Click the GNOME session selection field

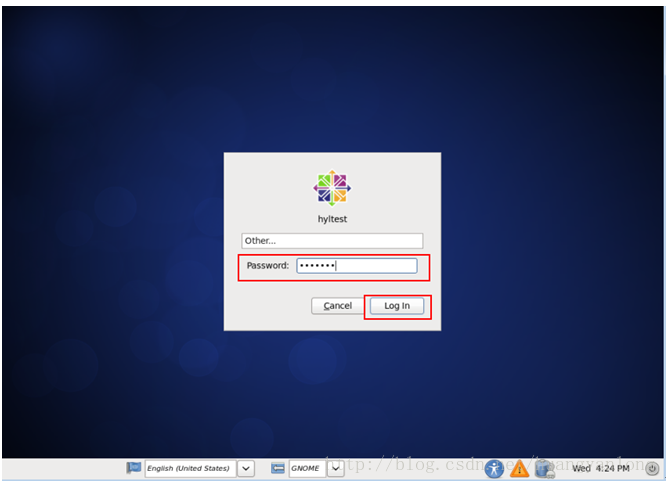tap(308, 468)
